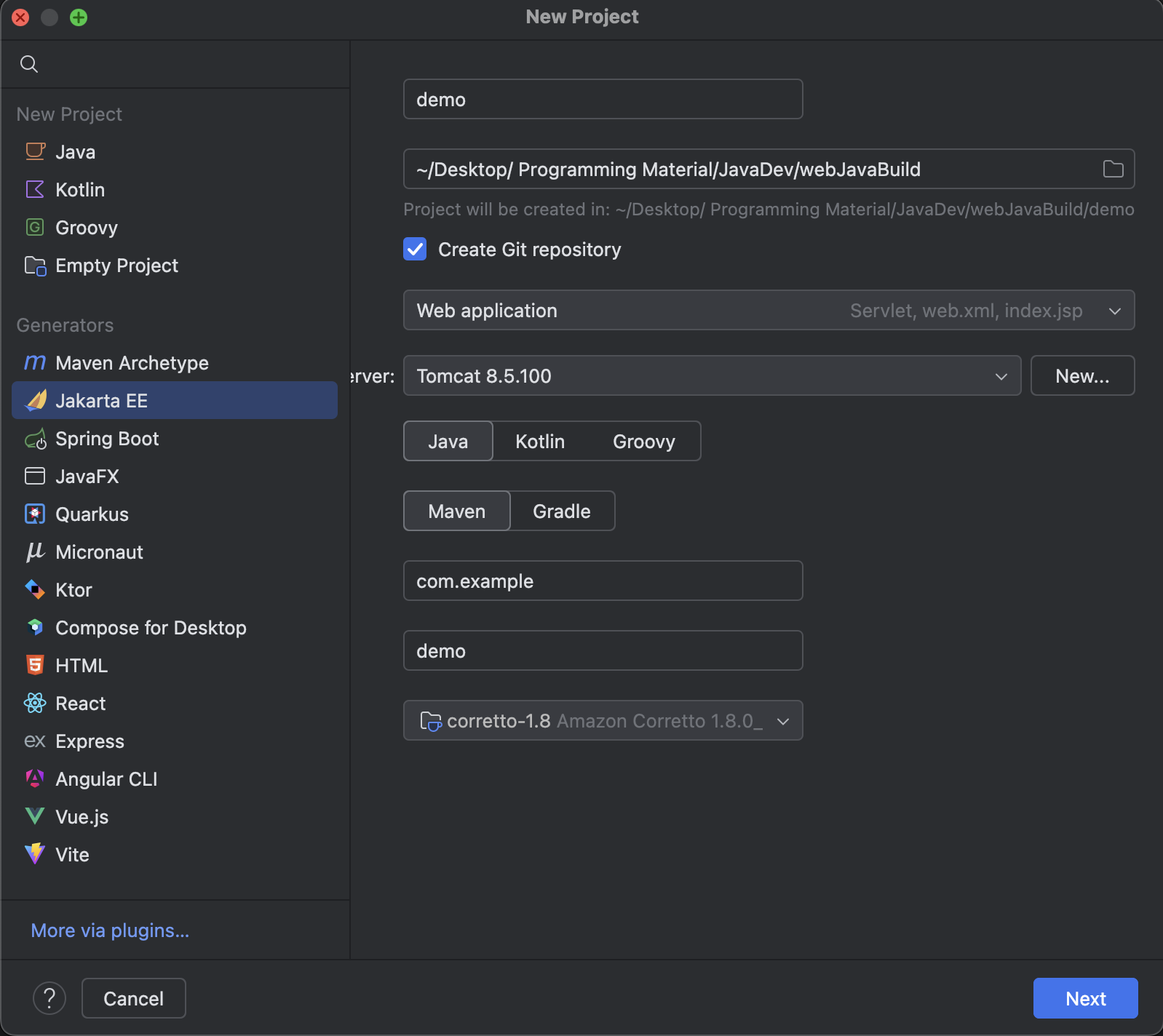Click the Express ex icon
The width and height of the screenshot is (1163, 1036).
tap(35, 741)
